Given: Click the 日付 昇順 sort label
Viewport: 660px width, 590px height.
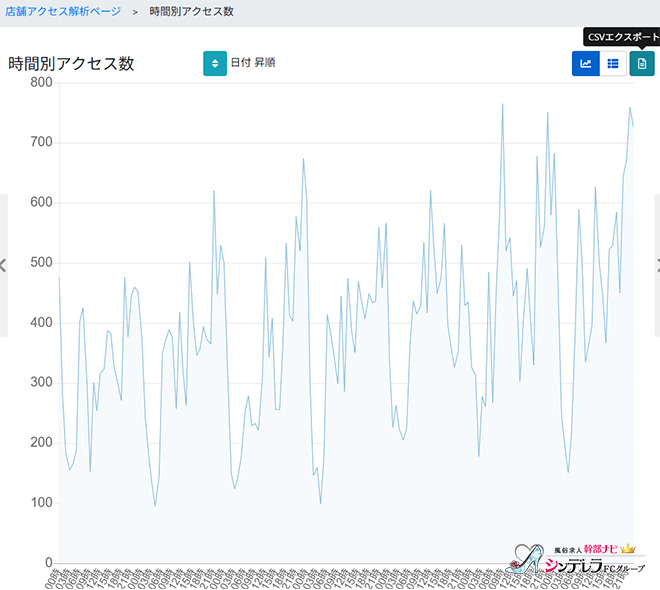Looking at the screenshot, I should [x=253, y=63].
